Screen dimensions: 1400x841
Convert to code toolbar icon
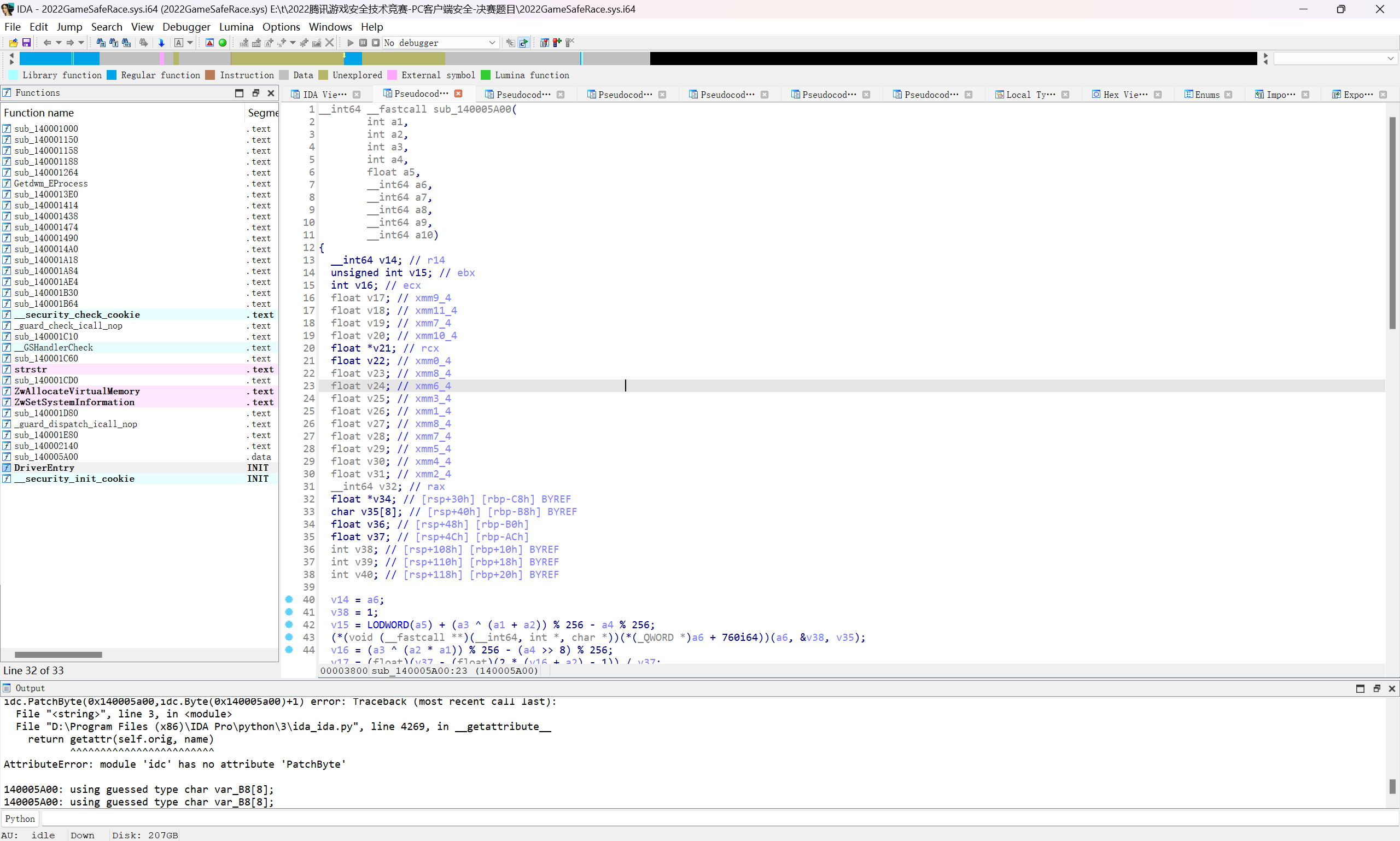244,43
